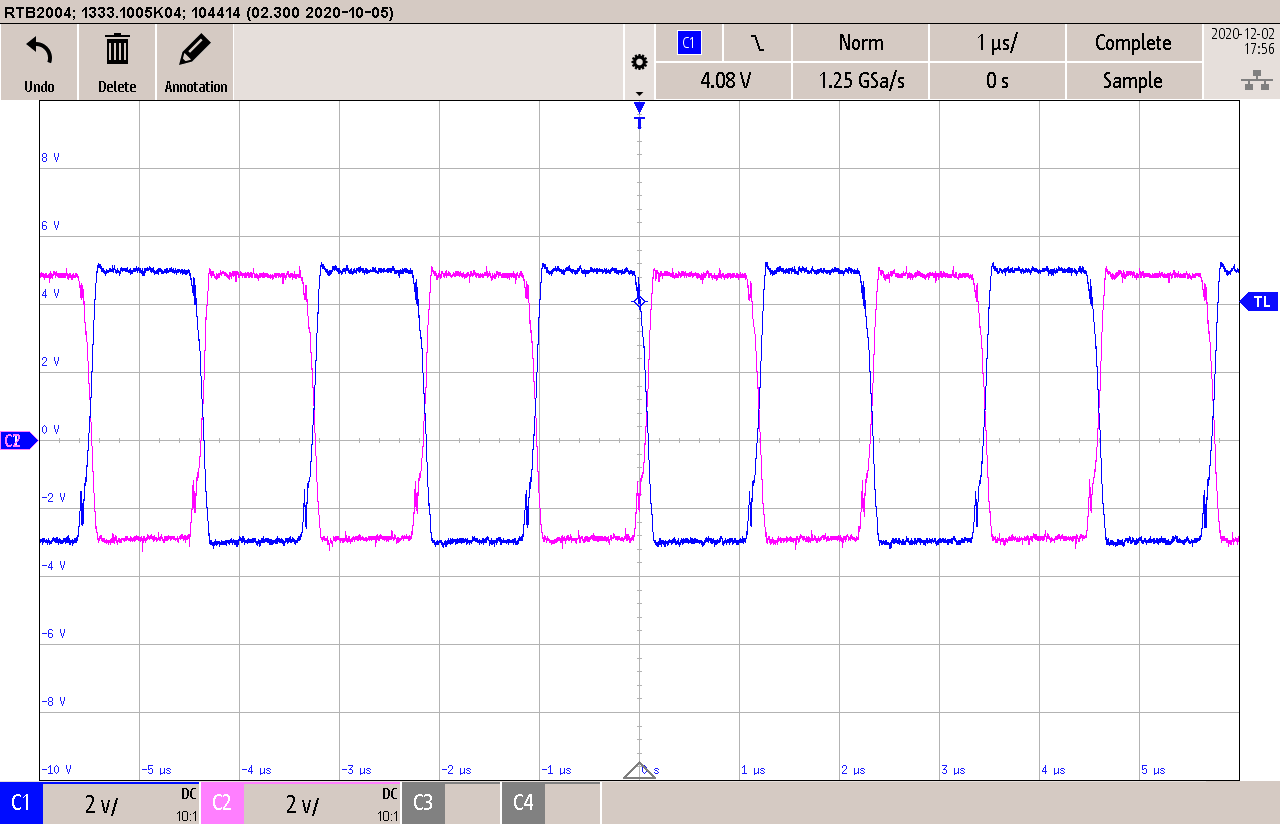Click the Sample acquisition mode button
This screenshot has width=1280, height=824.
coord(1134,80)
